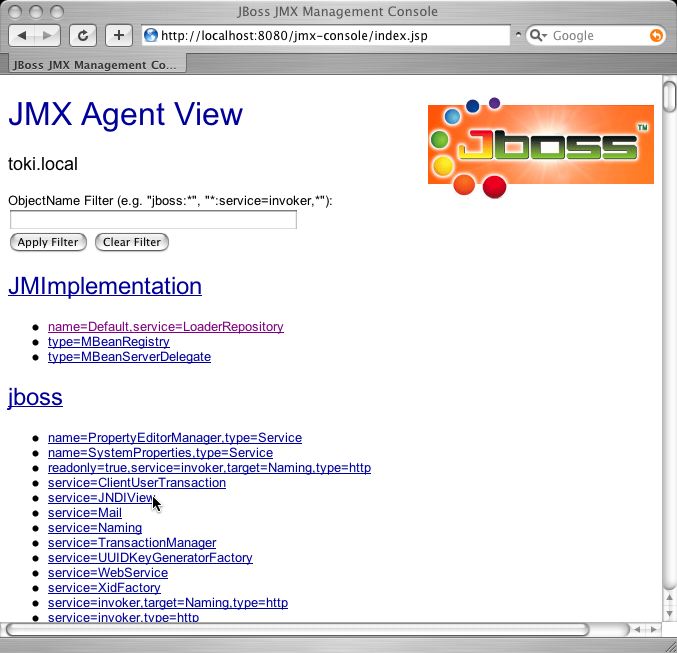The image size is (677, 653).
Task: Click the Clear Filter button
Action: click(132, 242)
